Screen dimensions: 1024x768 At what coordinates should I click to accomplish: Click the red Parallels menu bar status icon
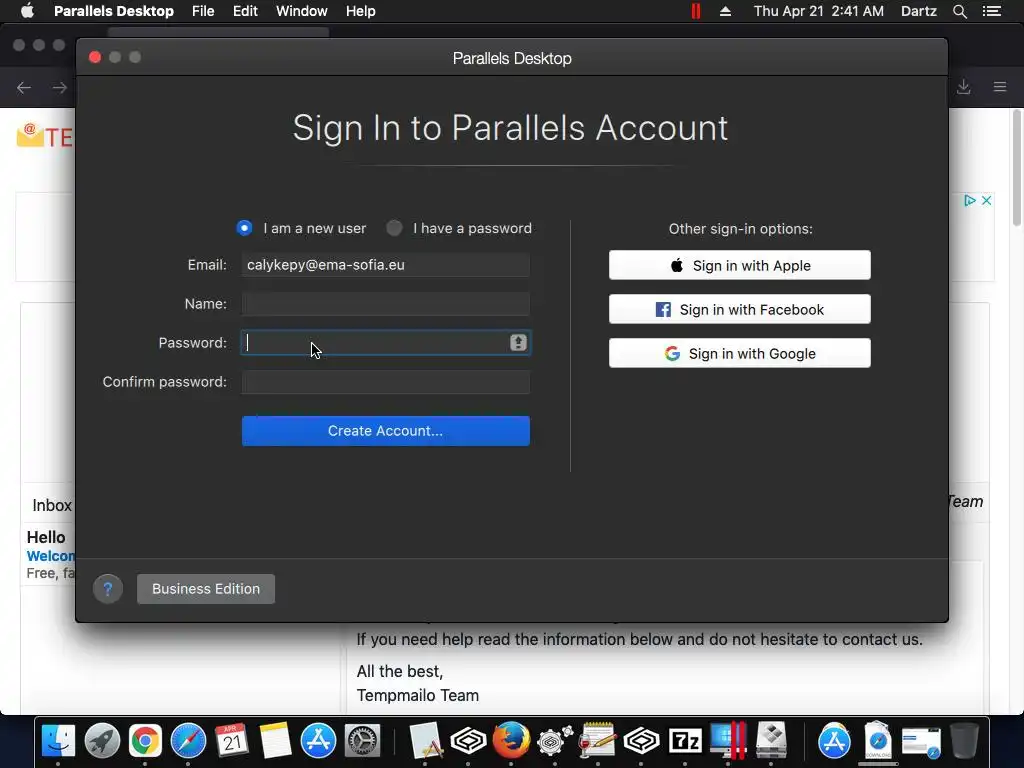(696, 11)
